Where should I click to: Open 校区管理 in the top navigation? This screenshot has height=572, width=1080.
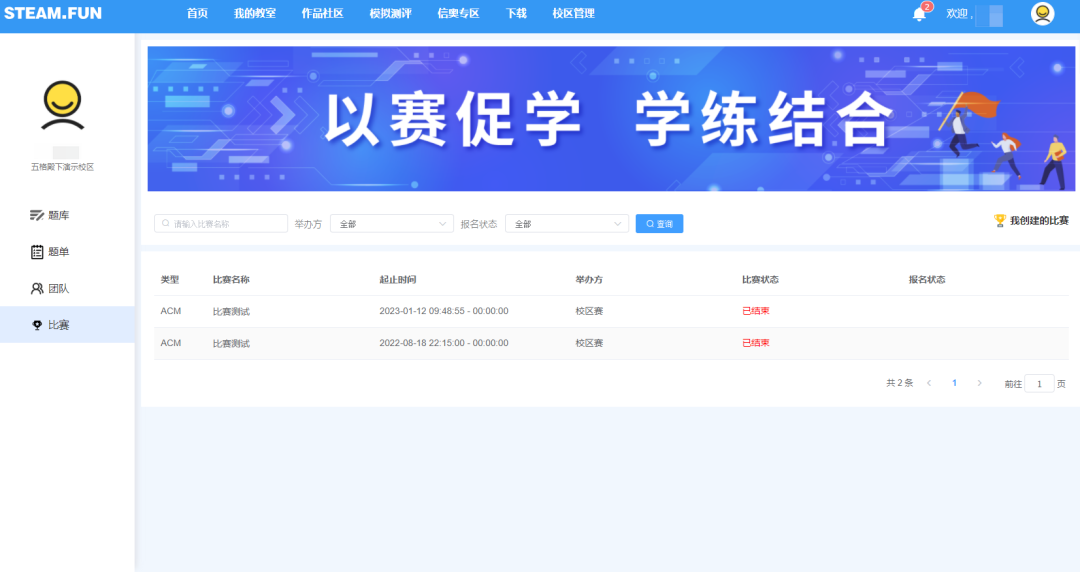click(573, 14)
